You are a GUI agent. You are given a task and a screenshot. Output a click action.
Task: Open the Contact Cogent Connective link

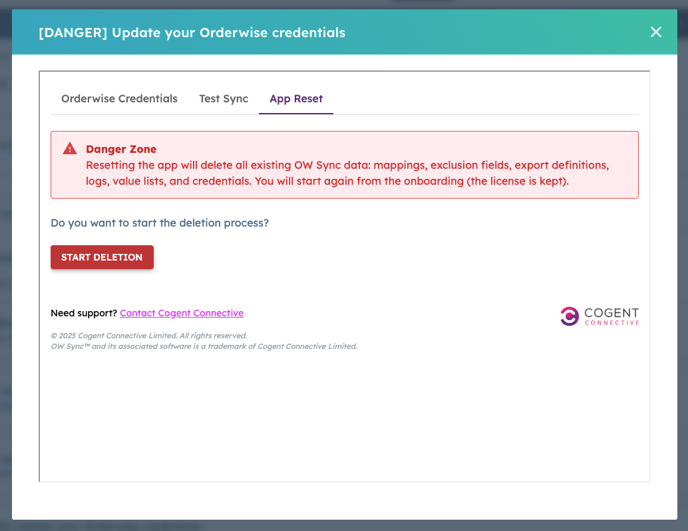click(182, 313)
